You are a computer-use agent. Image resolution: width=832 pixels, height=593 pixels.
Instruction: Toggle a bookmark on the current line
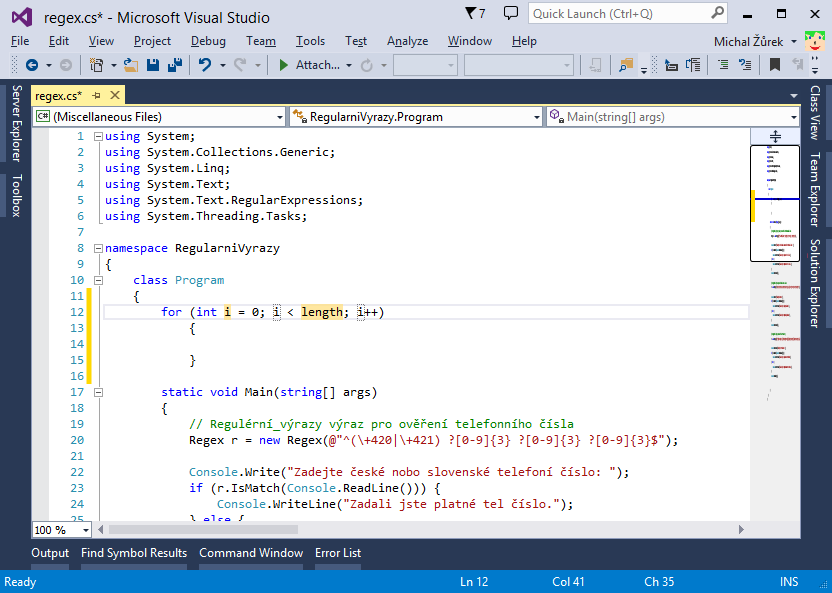(x=774, y=67)
